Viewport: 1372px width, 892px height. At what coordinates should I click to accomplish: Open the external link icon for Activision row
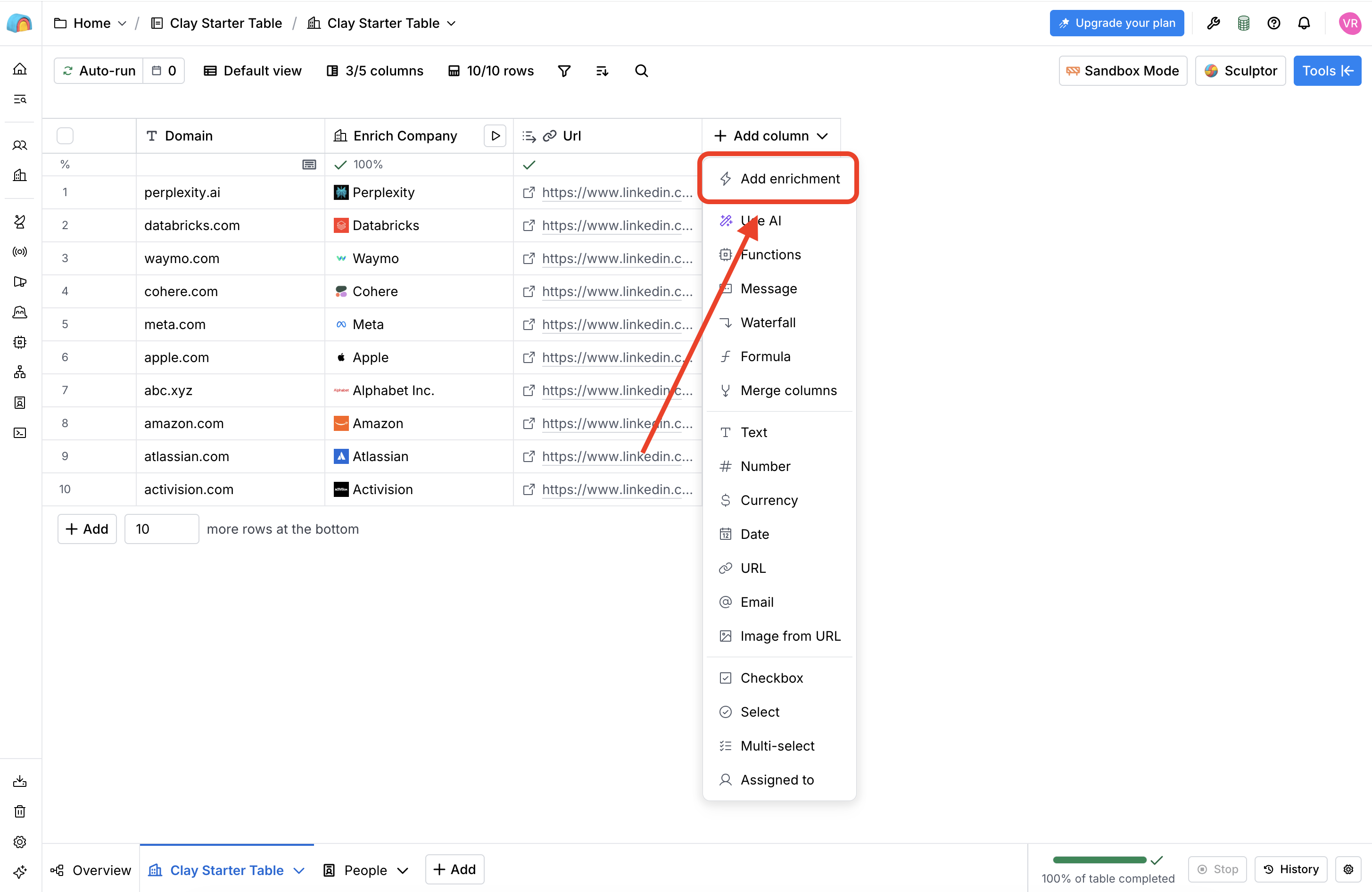528,489
